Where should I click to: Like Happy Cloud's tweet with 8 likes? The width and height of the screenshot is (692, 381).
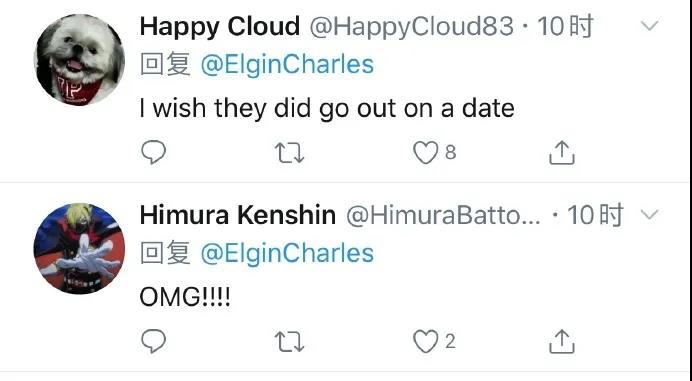tap(425, 153)
